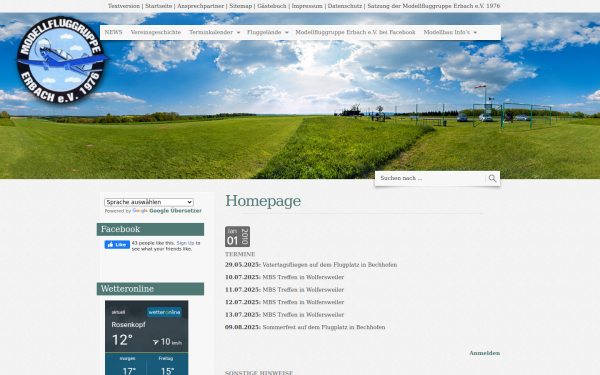
Task: Expand the Fluggelände menu arrow
Action: [x=286, y=33]
